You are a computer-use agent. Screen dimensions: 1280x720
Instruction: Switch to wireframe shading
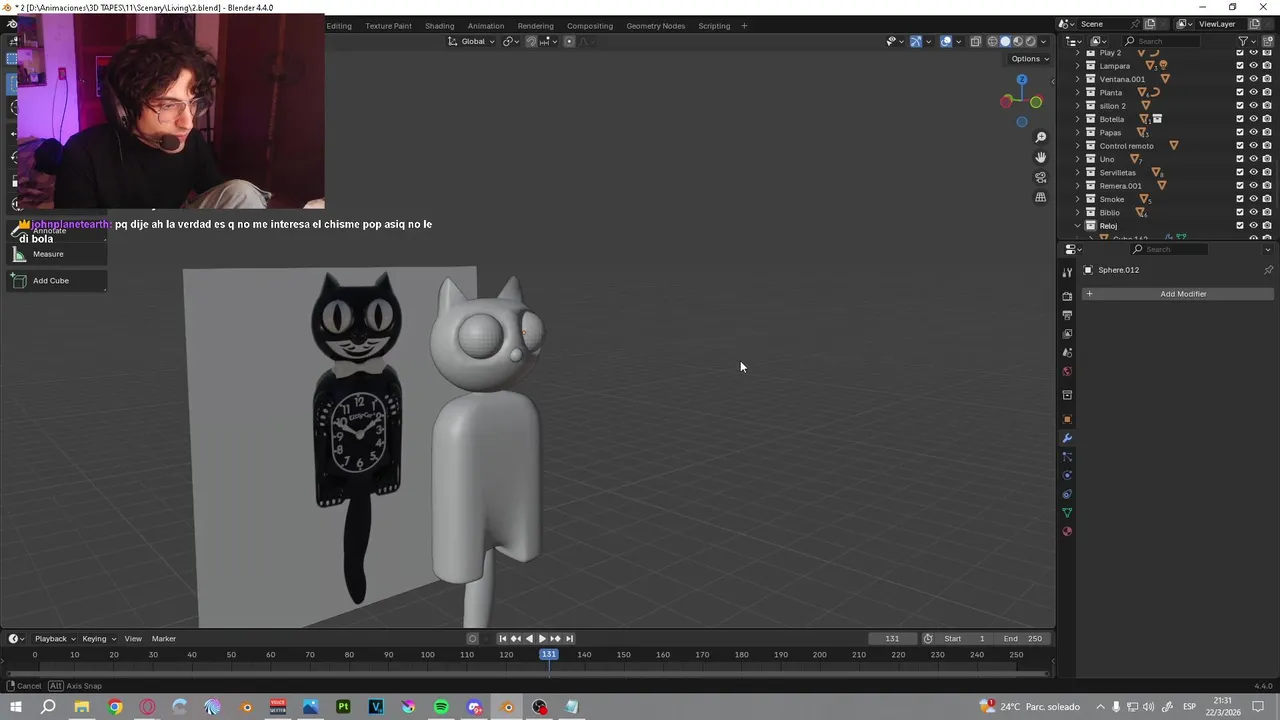click(993, 41)
